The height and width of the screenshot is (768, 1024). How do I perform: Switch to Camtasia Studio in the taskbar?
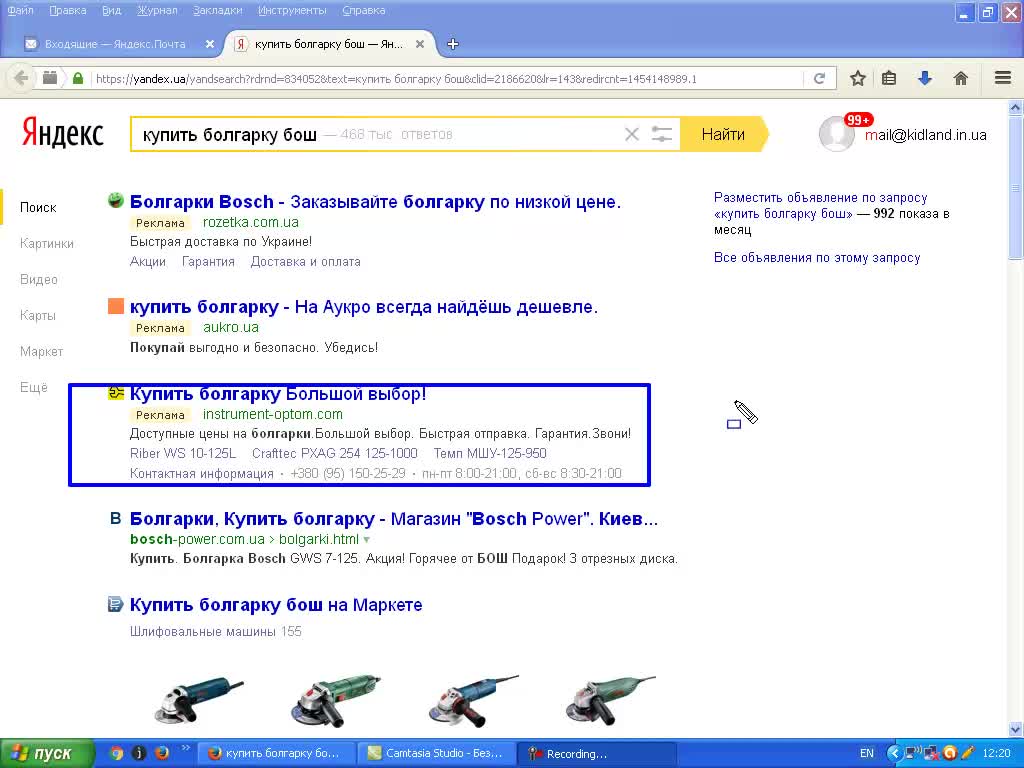tap(436, 754)
